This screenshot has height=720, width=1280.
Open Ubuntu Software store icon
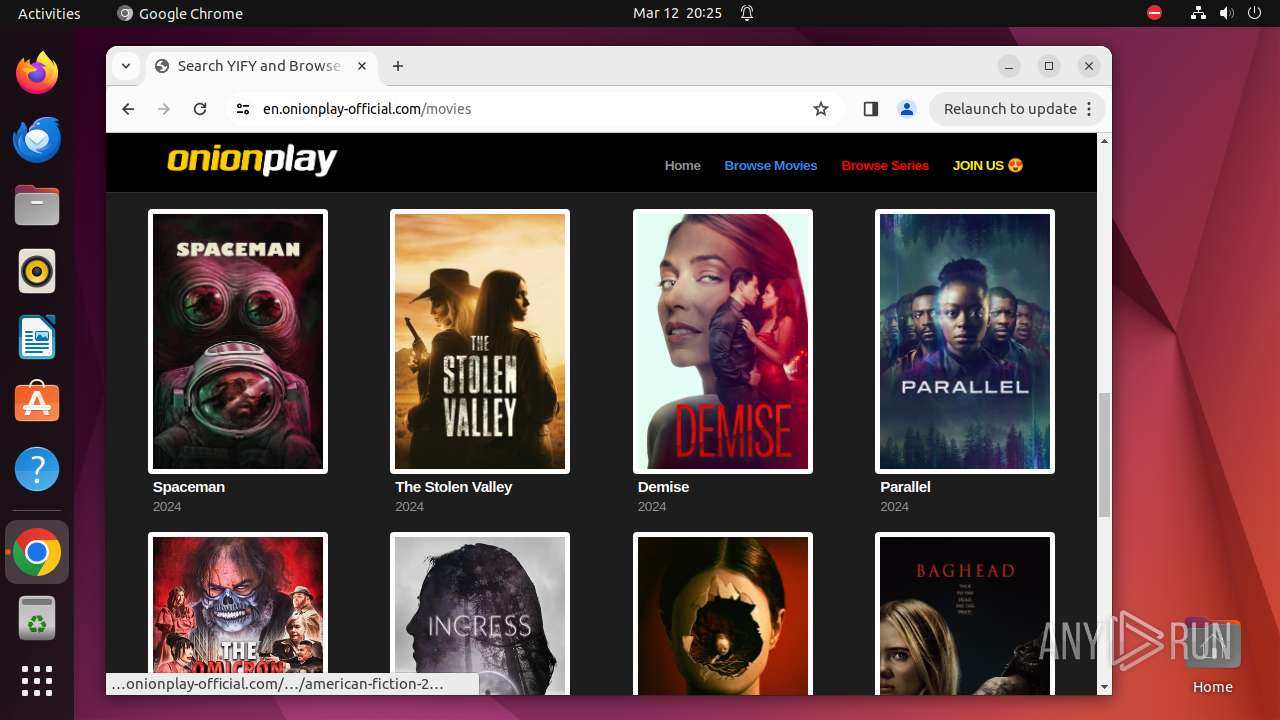click(x=37, y=403)
